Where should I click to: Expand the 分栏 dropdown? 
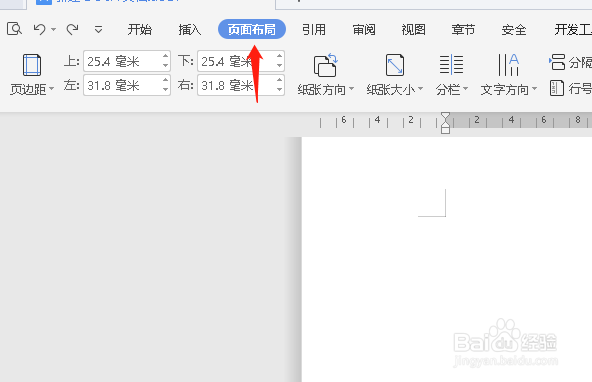(452, 89)
